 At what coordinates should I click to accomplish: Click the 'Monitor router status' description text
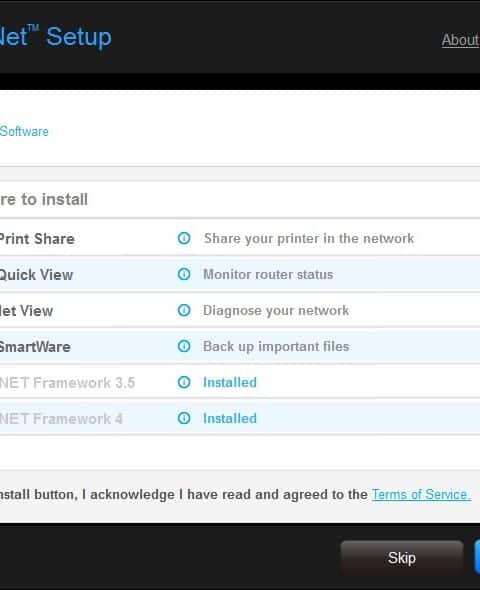268,274
